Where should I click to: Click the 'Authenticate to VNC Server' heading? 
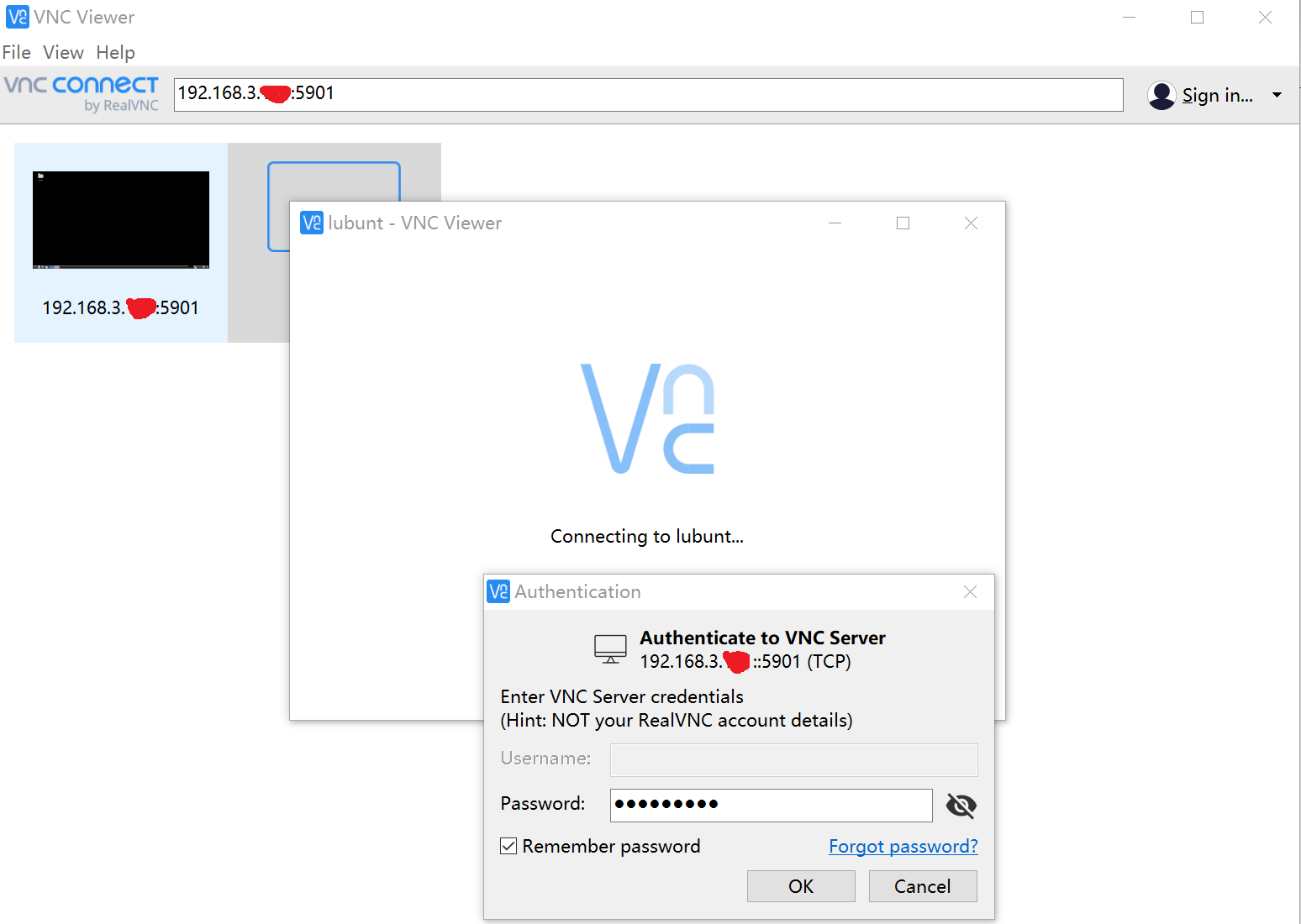(x=763, y=638)
